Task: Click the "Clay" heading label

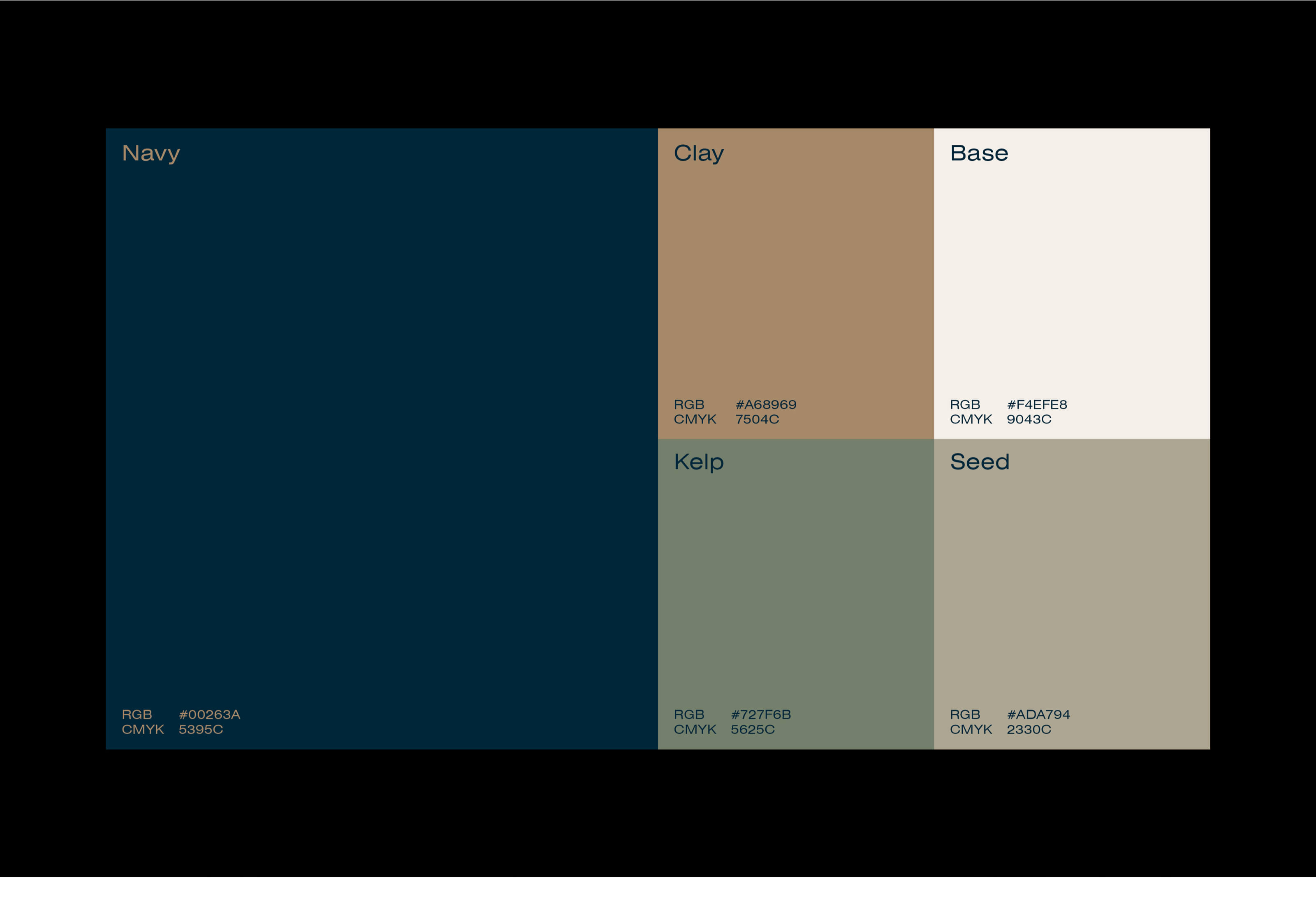Action: coord(698,154)
